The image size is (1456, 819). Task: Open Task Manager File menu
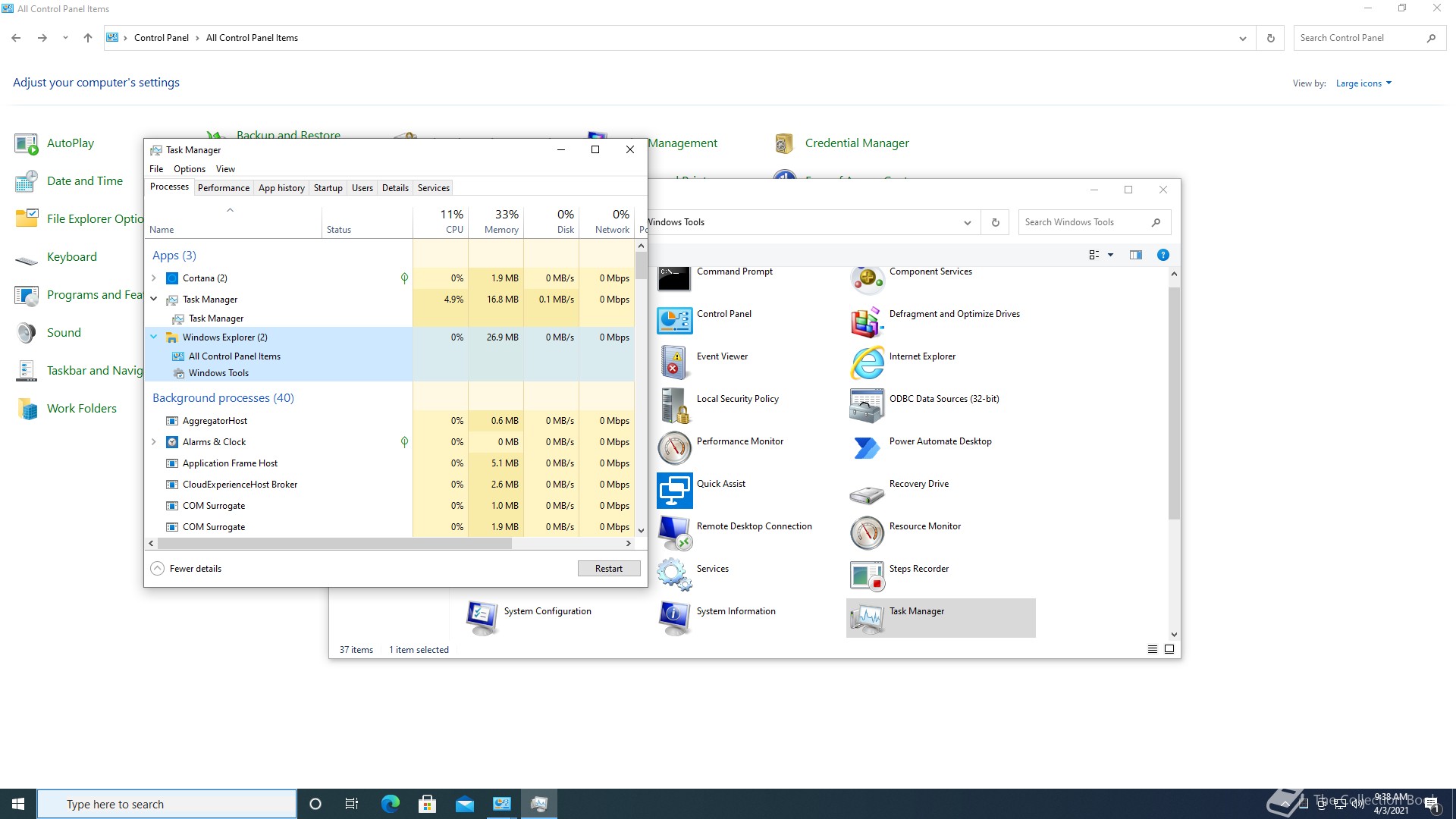[x=156, y=169]
